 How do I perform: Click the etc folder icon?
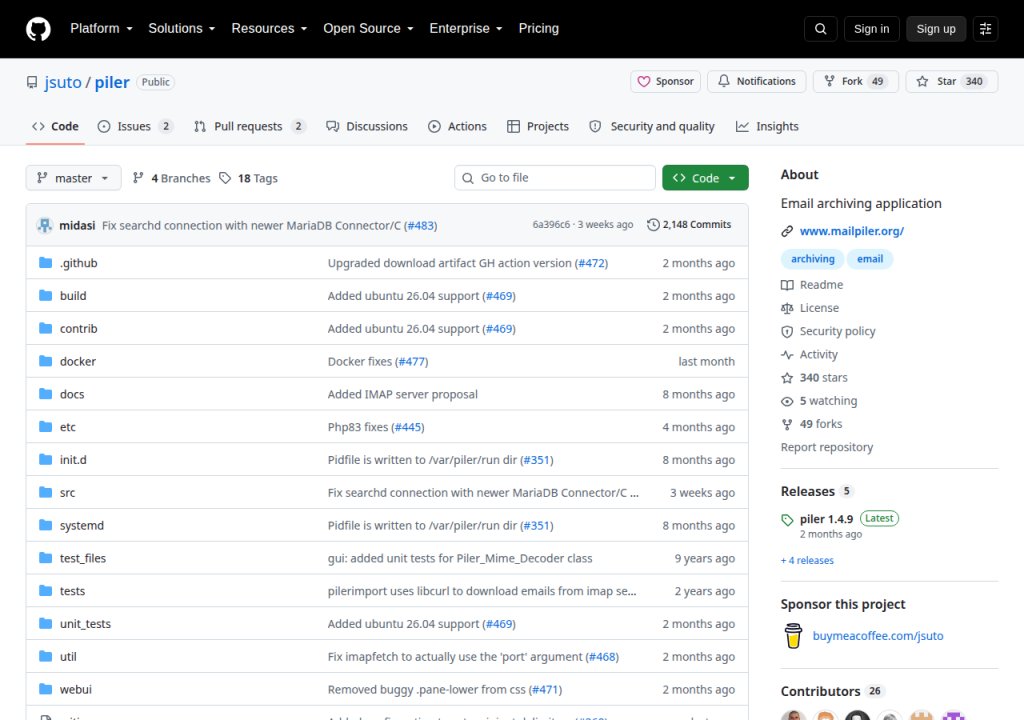45,427
